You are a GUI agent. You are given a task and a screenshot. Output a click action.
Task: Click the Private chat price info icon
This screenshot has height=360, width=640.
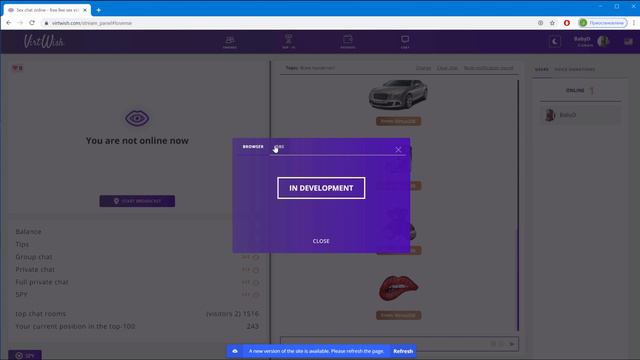[x=256, y=270]
